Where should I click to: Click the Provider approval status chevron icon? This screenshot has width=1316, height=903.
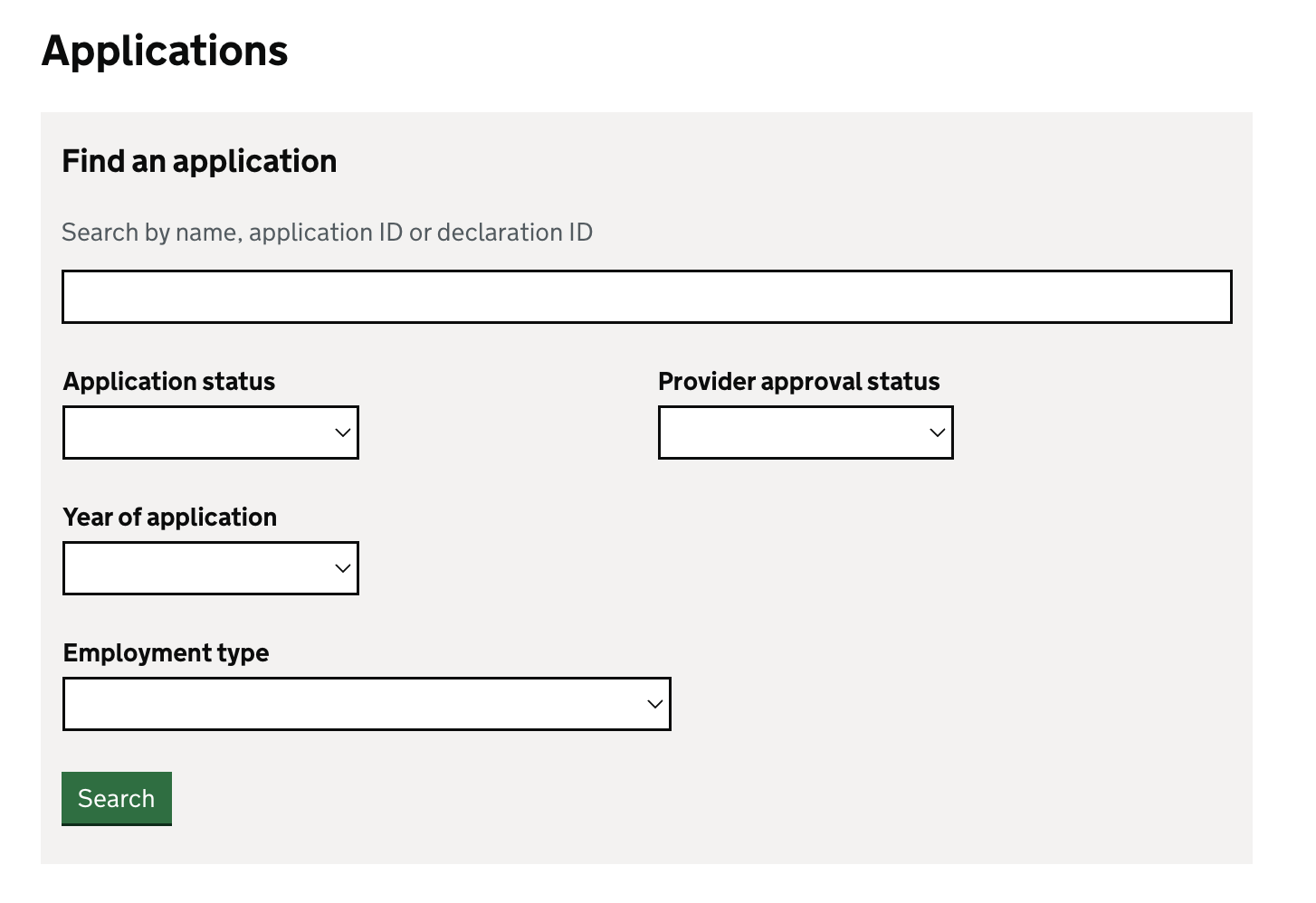[x=937, y=432]
